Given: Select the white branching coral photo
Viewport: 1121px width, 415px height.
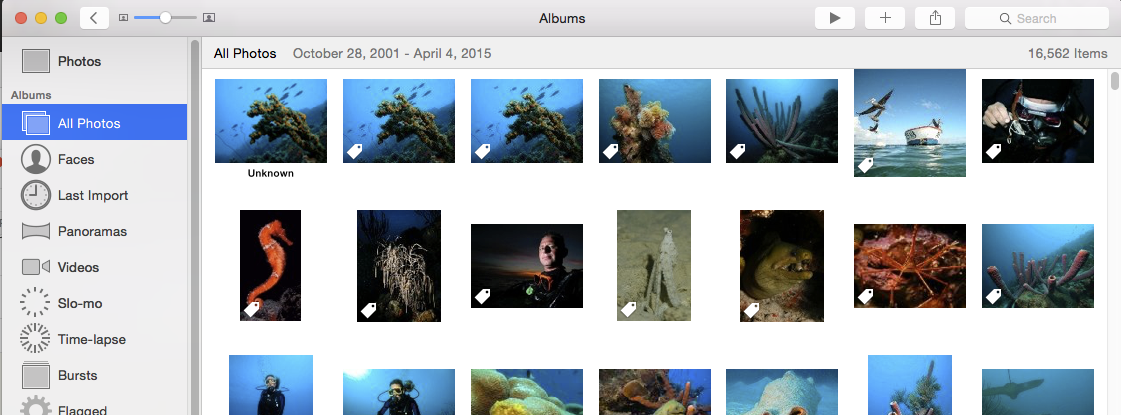Looking at the screenshot, I should point(399,266).
